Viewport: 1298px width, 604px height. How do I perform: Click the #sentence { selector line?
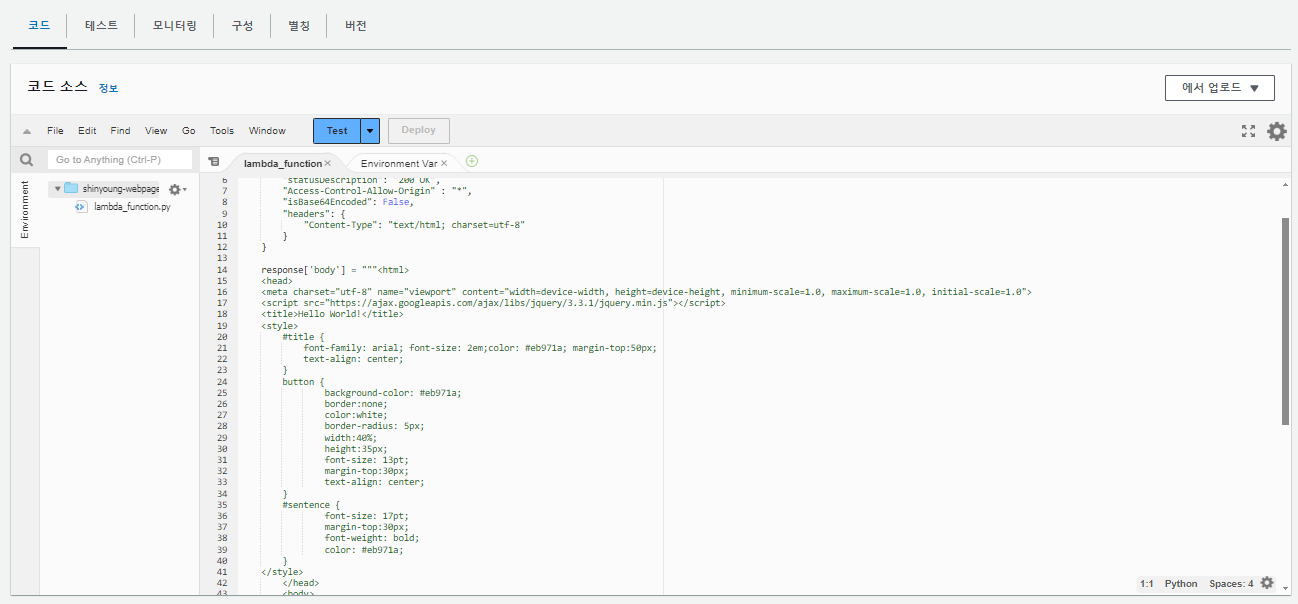tap(311, 505)
